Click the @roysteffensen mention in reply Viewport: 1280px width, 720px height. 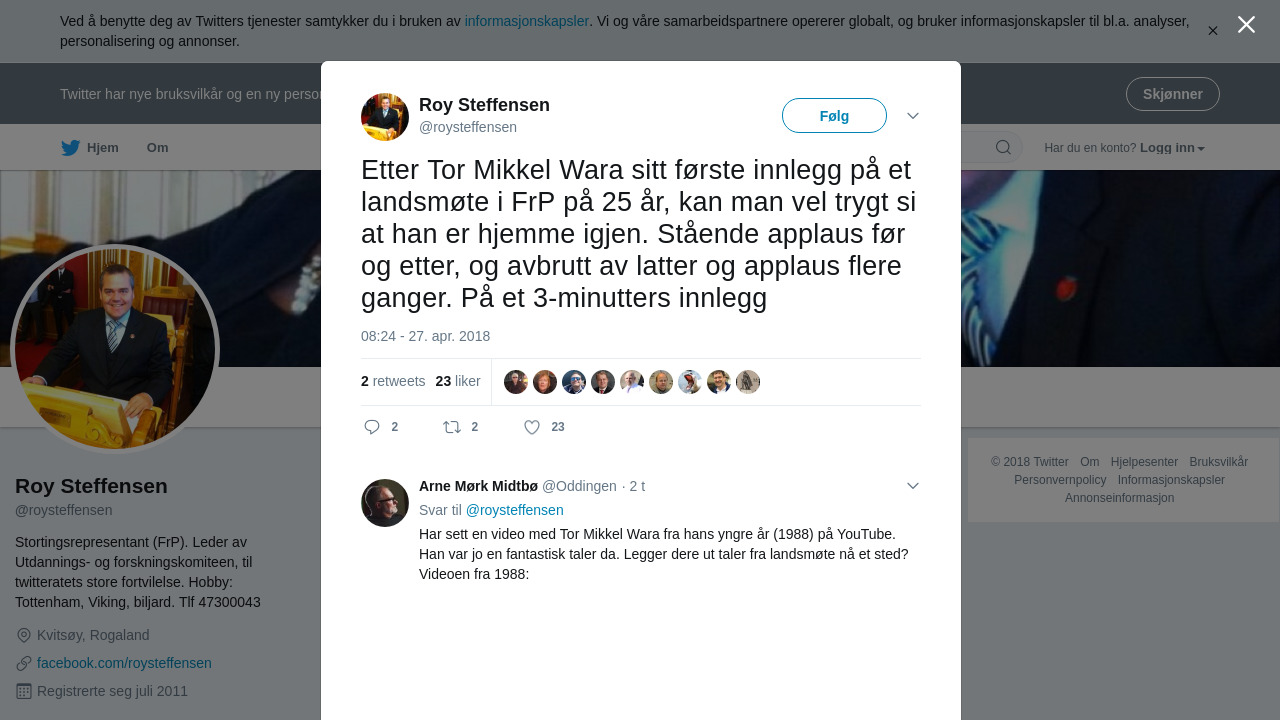pos(515,510)
